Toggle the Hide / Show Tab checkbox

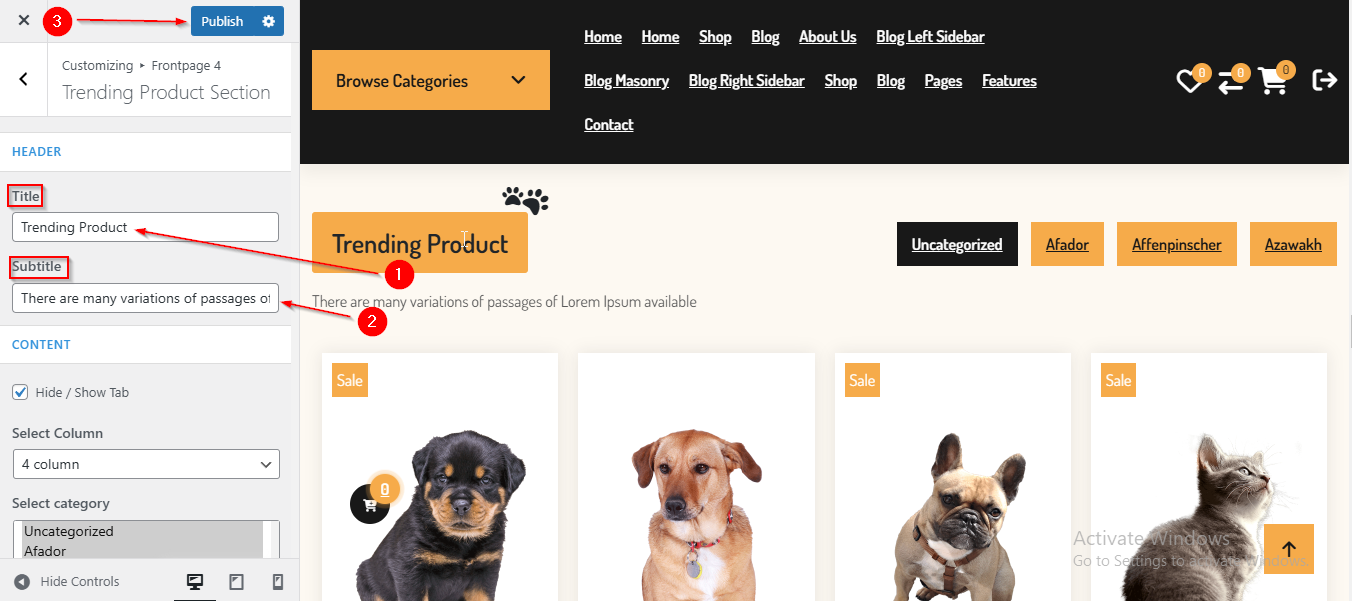20,392
